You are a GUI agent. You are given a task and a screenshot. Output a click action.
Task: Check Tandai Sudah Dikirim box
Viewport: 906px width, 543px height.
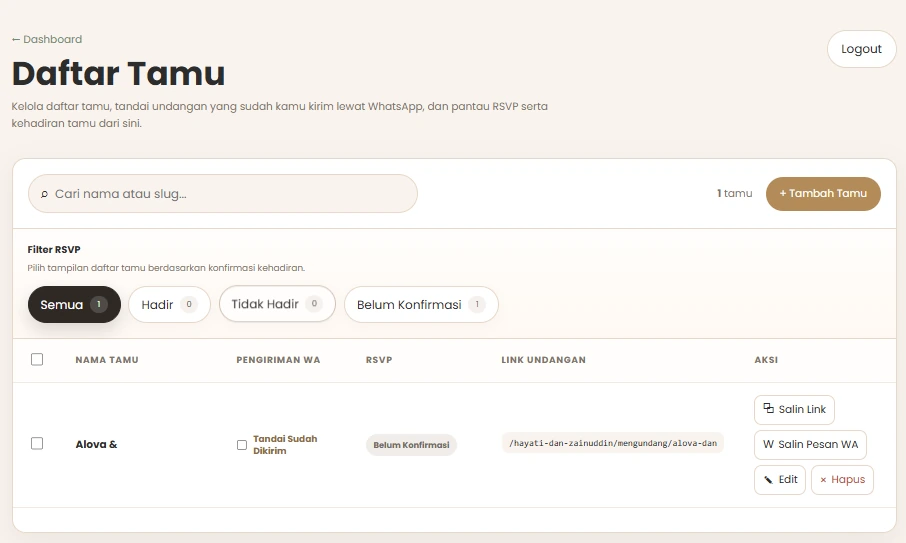[242, 445]
